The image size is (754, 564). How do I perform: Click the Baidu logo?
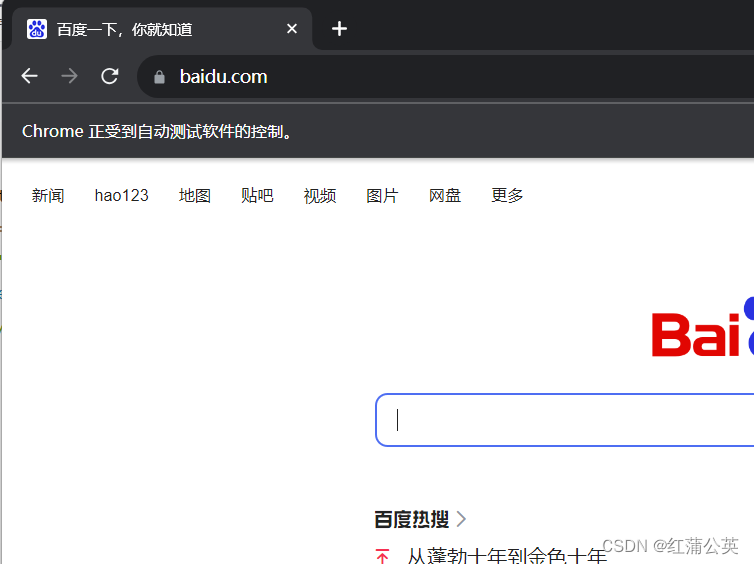[703, 328]
